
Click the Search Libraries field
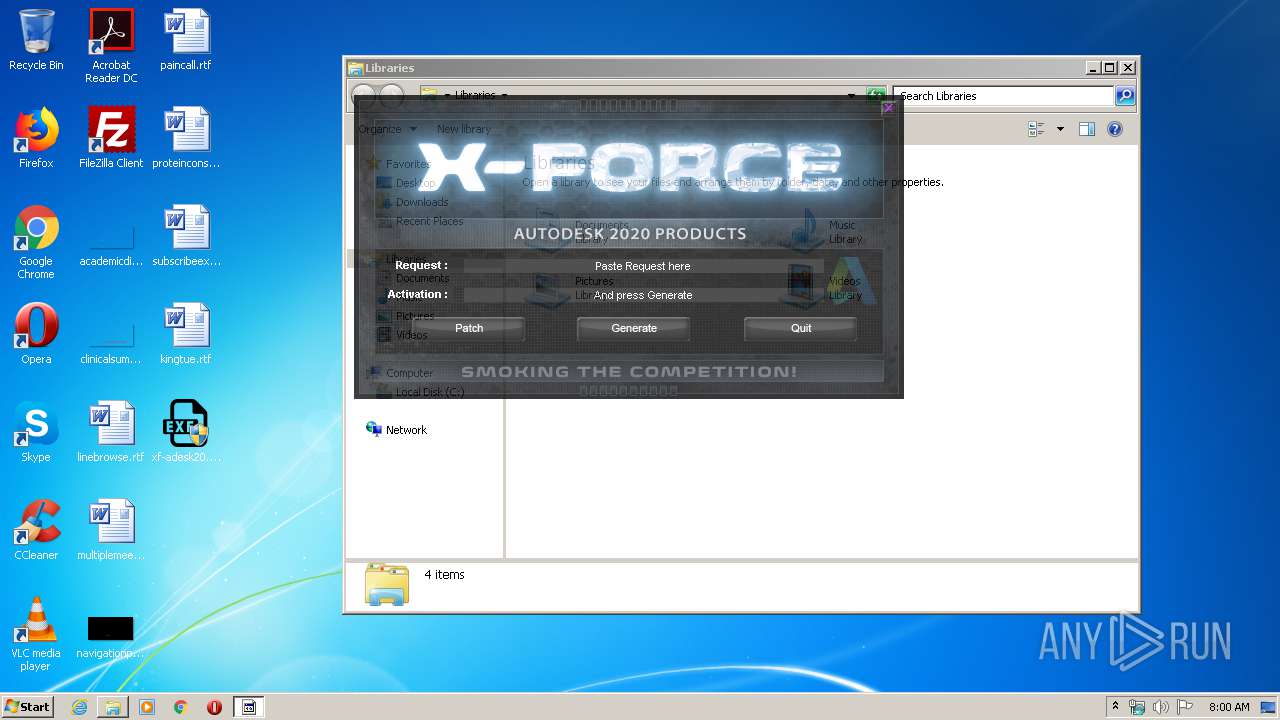(1003, 96)
